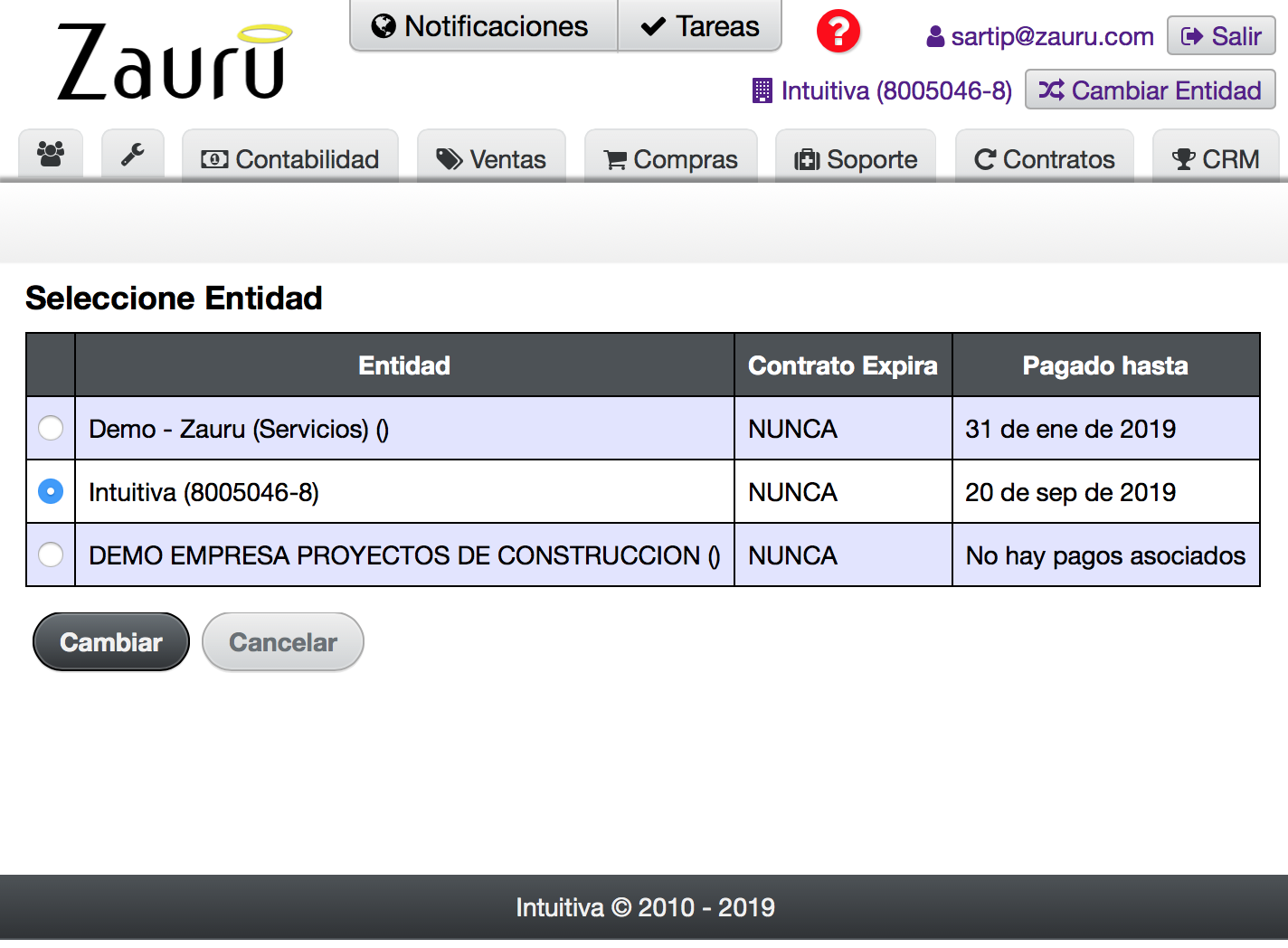Image resolution: width=1288 pixels, height=948 pixels.
Task: Open the Soporte tab
Action: click(x=856, y=158)
